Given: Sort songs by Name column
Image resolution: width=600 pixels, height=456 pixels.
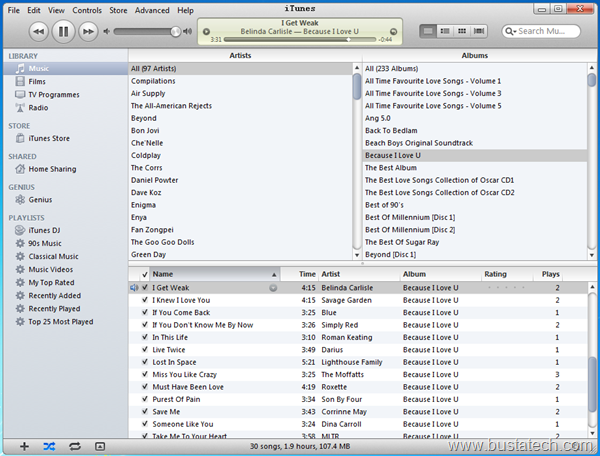Looking at the screenshot, I should pyautogui.click(x=215, y=274).
